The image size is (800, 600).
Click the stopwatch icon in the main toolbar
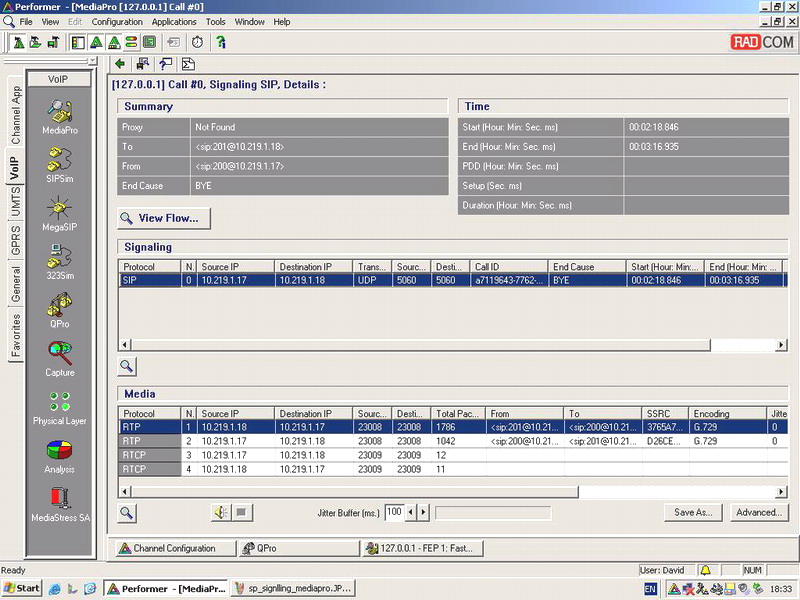(197, 42)
